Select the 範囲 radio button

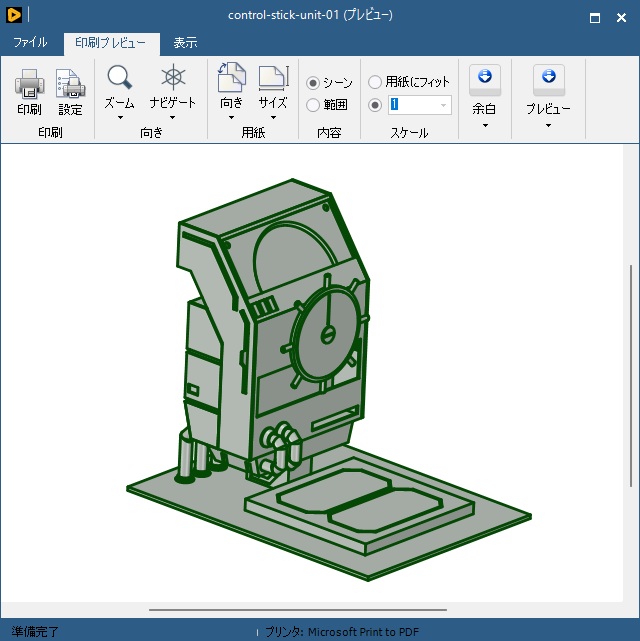pyautogui.click(x=313, y=105)
